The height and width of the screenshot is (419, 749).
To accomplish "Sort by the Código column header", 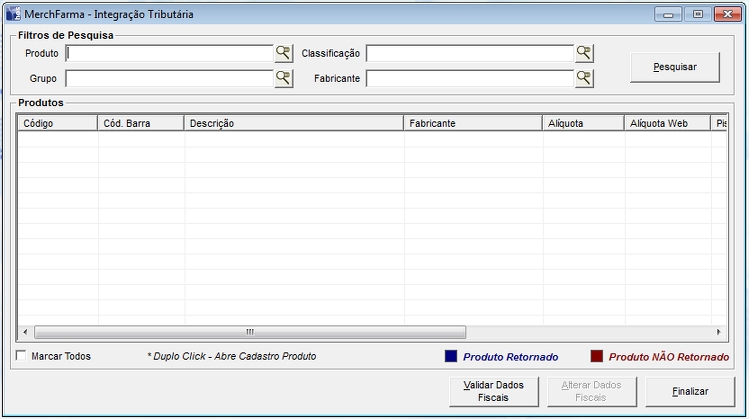I will point(57,123).
